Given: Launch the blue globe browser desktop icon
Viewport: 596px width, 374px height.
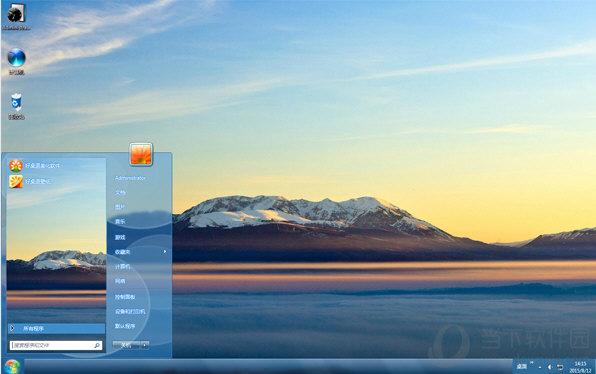Looking at the screenshot, I should 16,61.
